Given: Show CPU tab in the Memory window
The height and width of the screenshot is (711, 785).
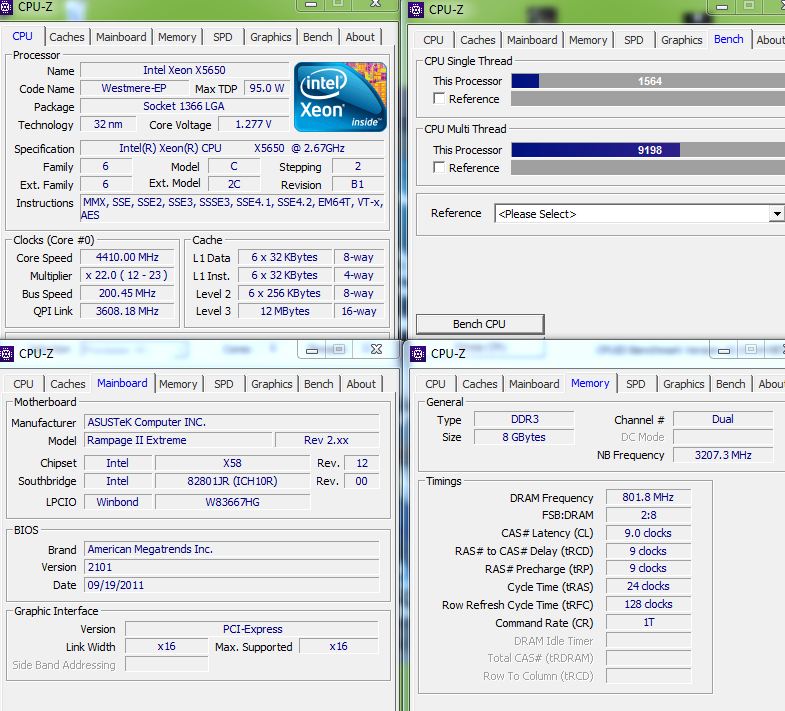Looking at the screenshot, I should tap(436, 384).
